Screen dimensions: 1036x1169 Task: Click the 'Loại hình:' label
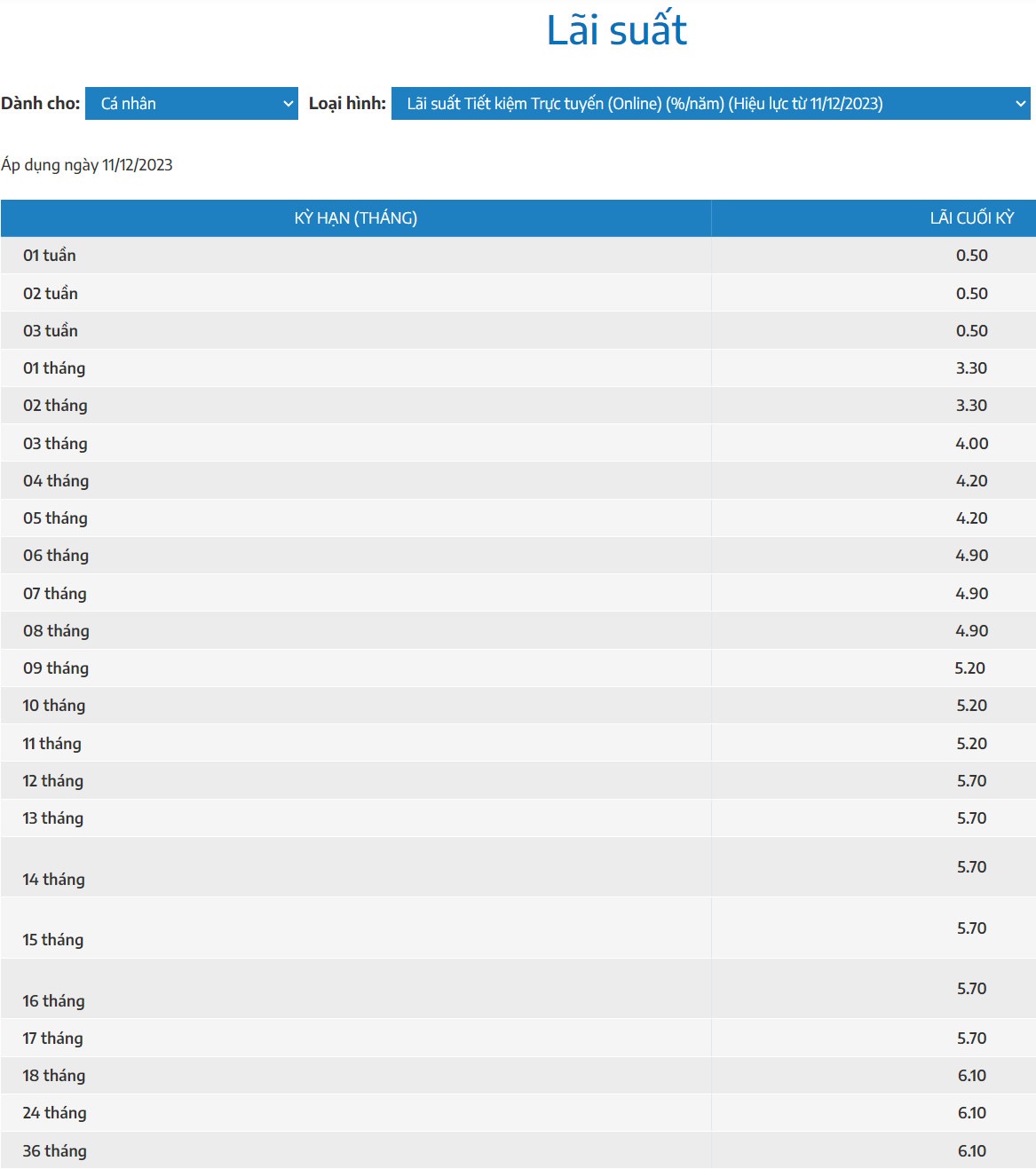[x=347, y=104]
